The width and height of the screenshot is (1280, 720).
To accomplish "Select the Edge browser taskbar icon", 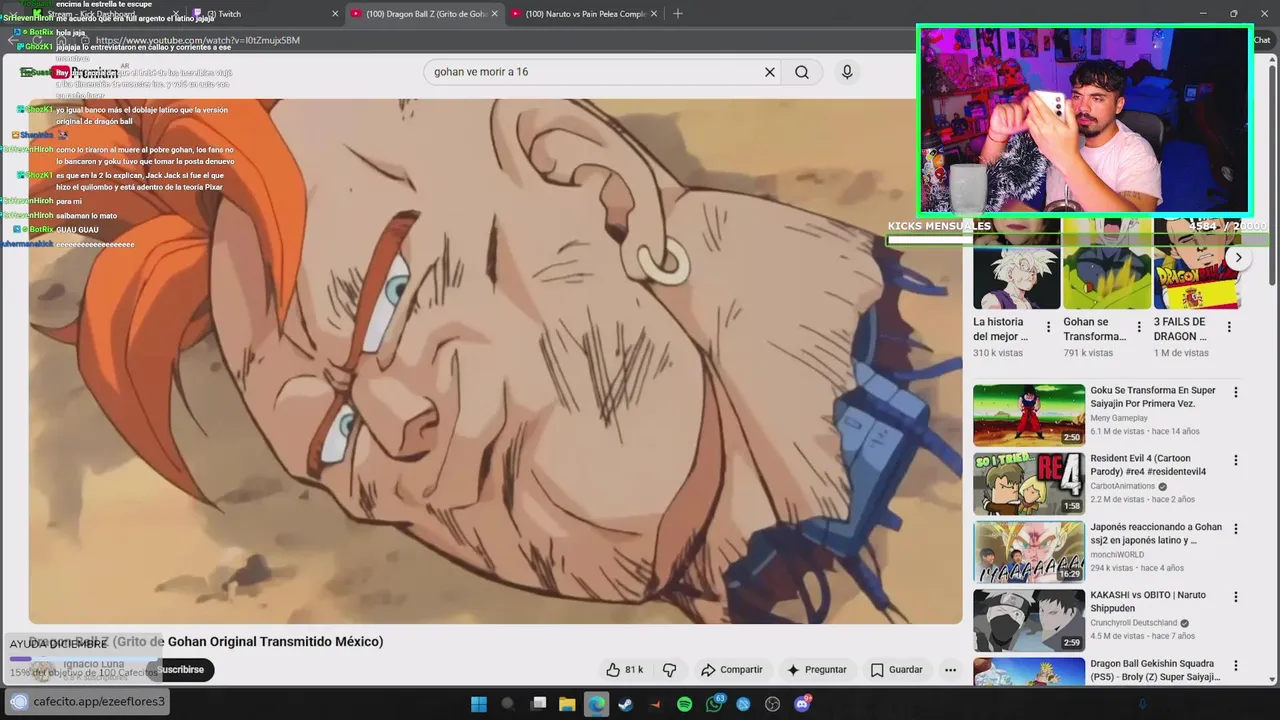I will point(596,704).
